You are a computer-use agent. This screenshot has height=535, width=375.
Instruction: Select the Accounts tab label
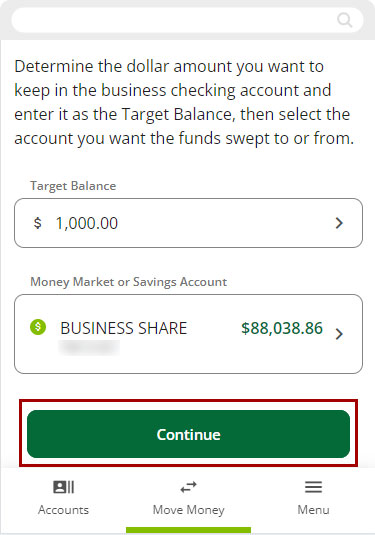(63, 510)
